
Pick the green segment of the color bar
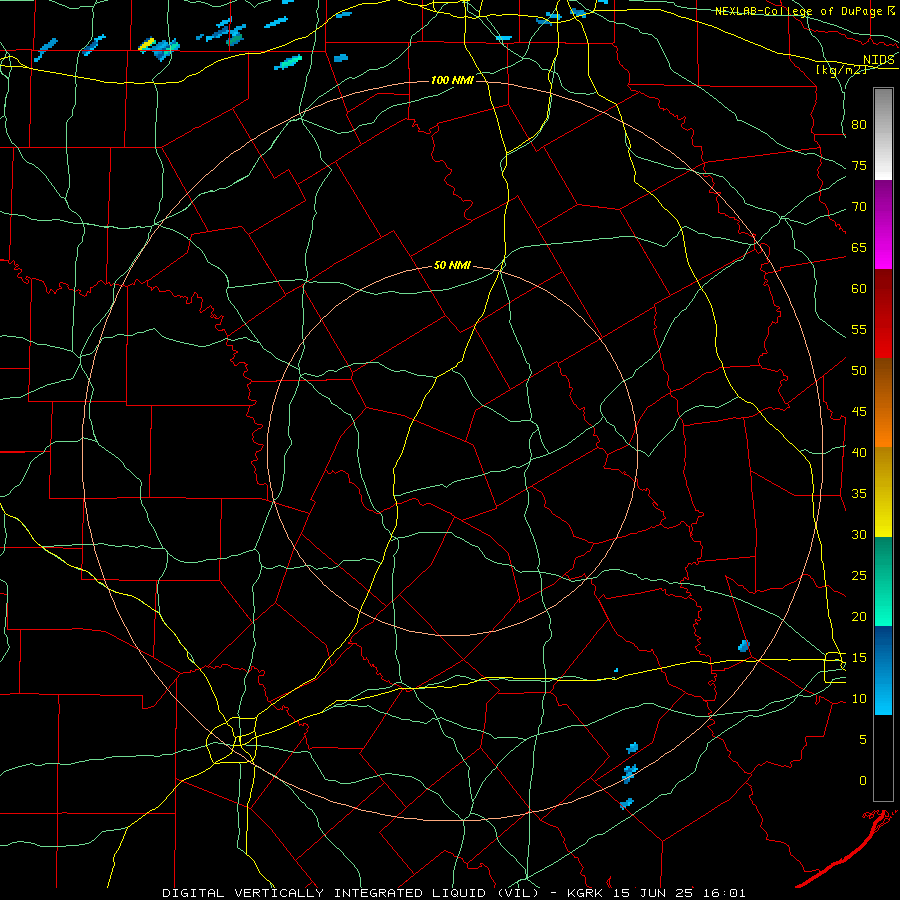click(883, 581)
